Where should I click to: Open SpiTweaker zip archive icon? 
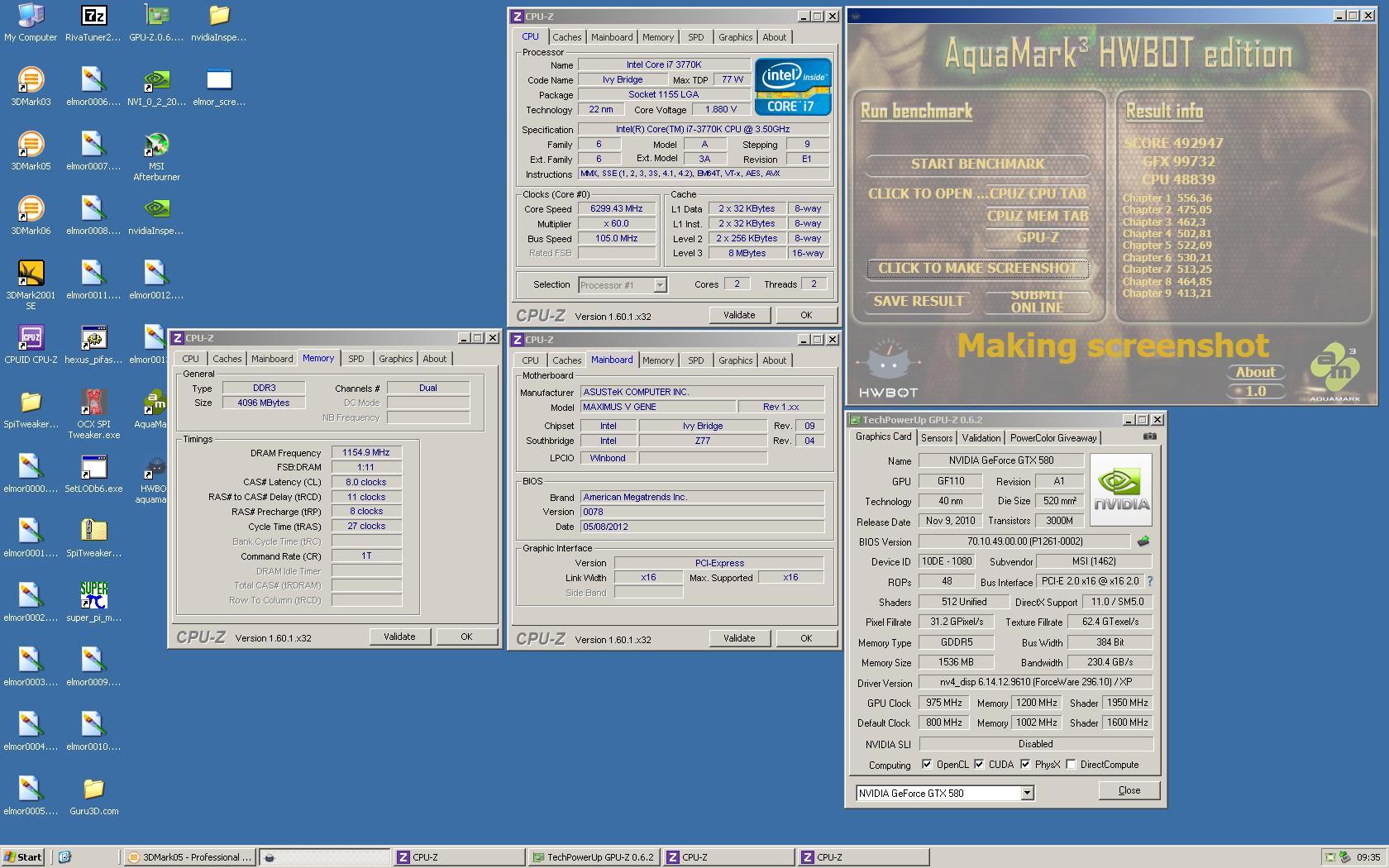click(x=93, y=538)
